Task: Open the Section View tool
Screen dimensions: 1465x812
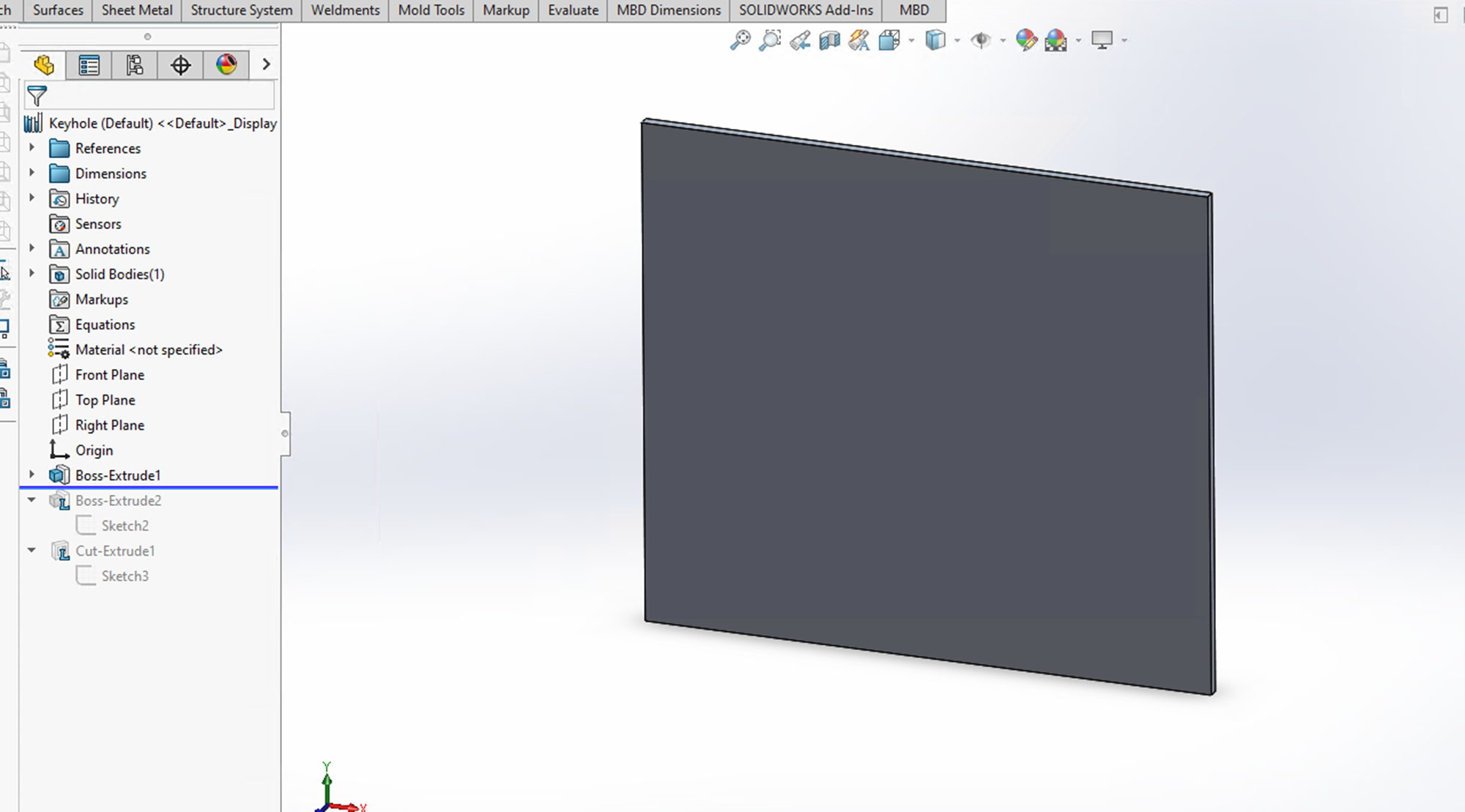Action: 829,42
